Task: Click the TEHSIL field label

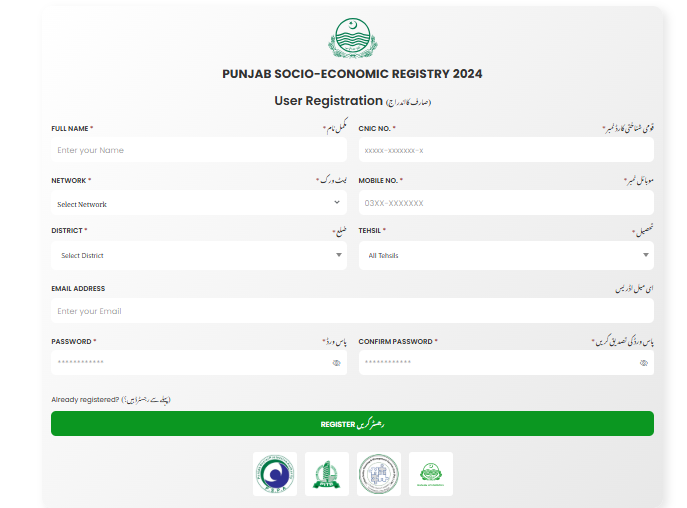Action: [x=370, y=231]
